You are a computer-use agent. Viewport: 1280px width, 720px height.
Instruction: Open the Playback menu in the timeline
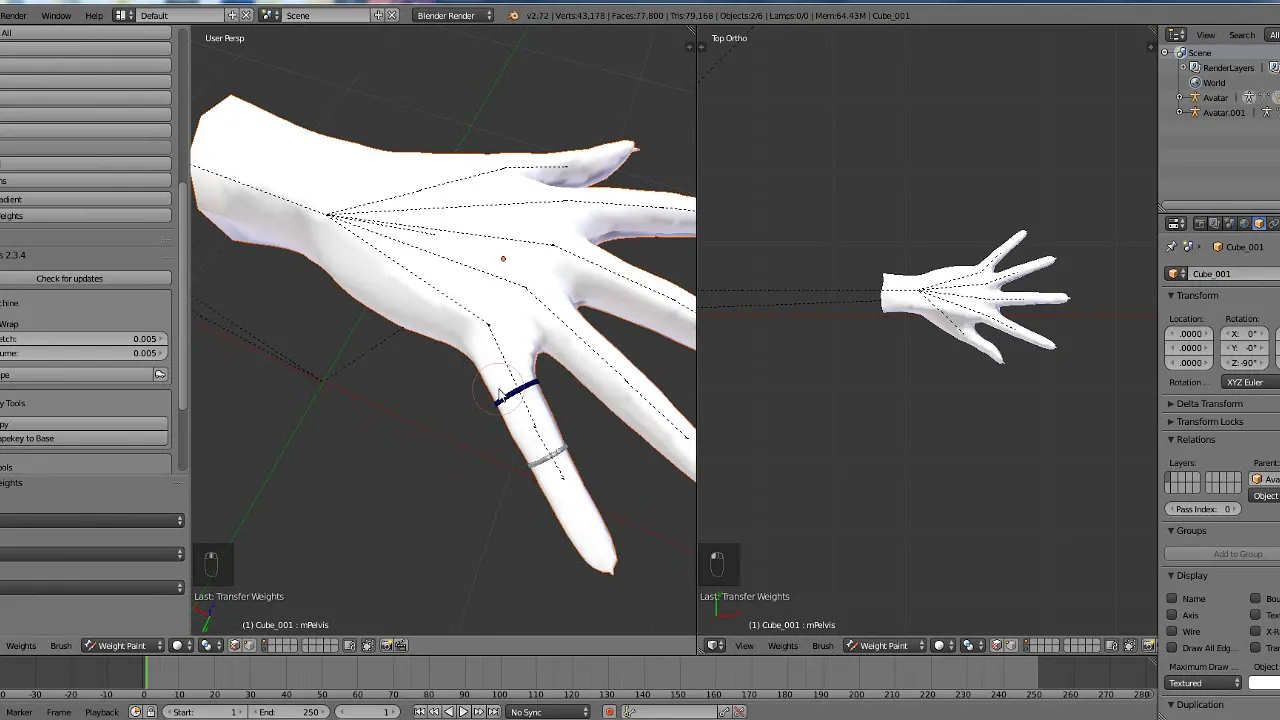[102, 712]
